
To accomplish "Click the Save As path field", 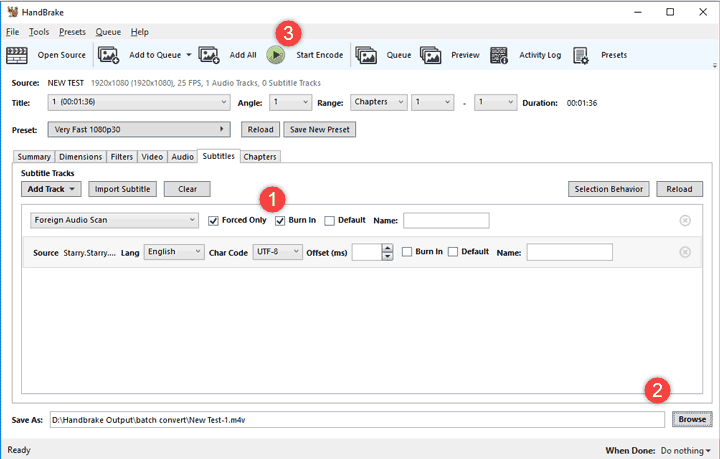I will [357, 420].
